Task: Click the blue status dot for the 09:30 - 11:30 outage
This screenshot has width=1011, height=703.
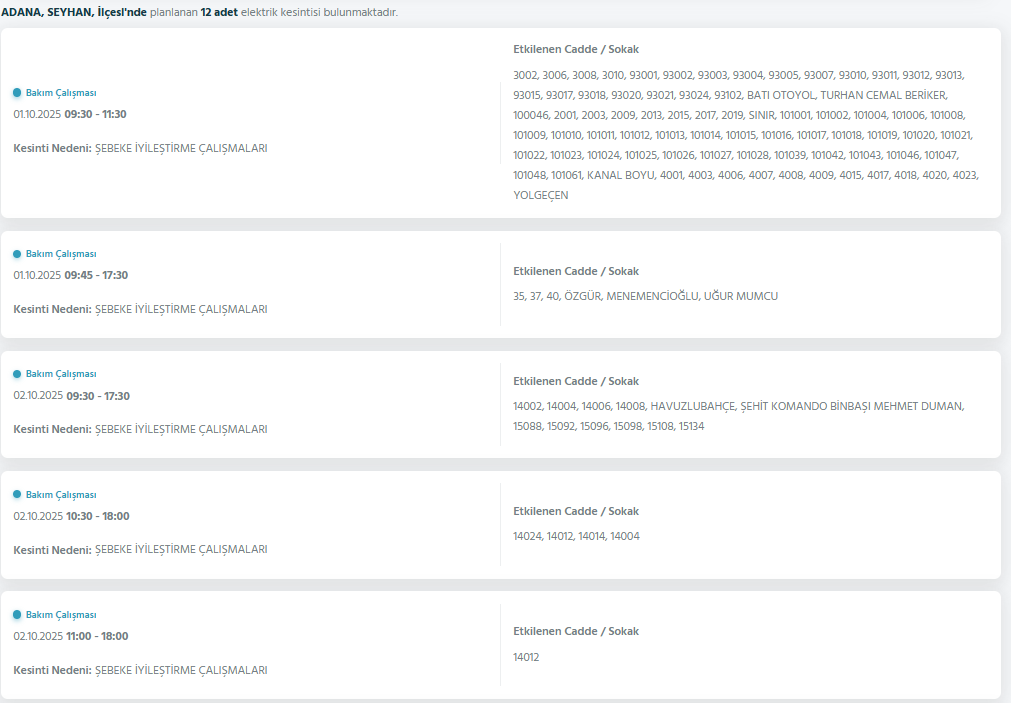Action: [x=17, y=93]
